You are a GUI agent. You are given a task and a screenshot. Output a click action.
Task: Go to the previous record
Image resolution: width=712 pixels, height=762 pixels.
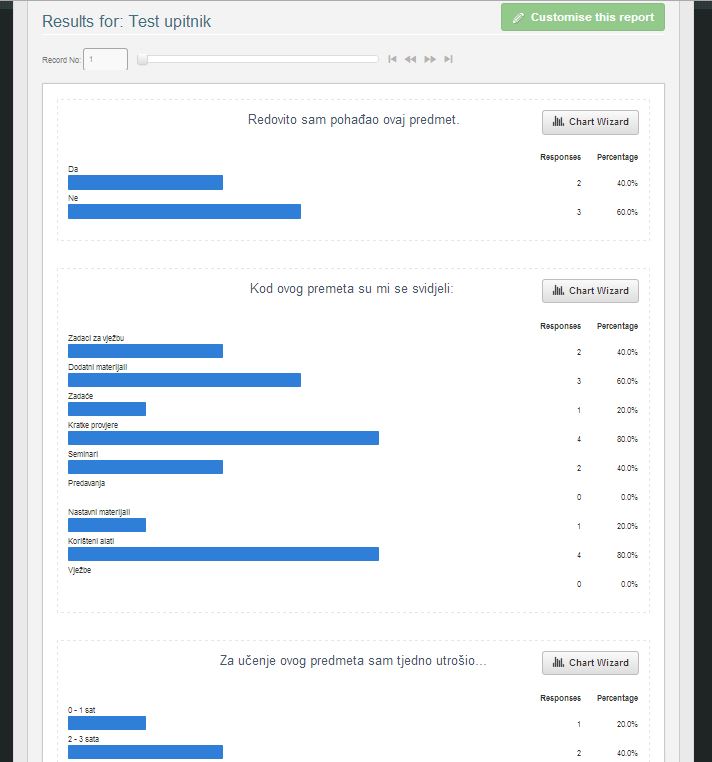tap(410, 60)
